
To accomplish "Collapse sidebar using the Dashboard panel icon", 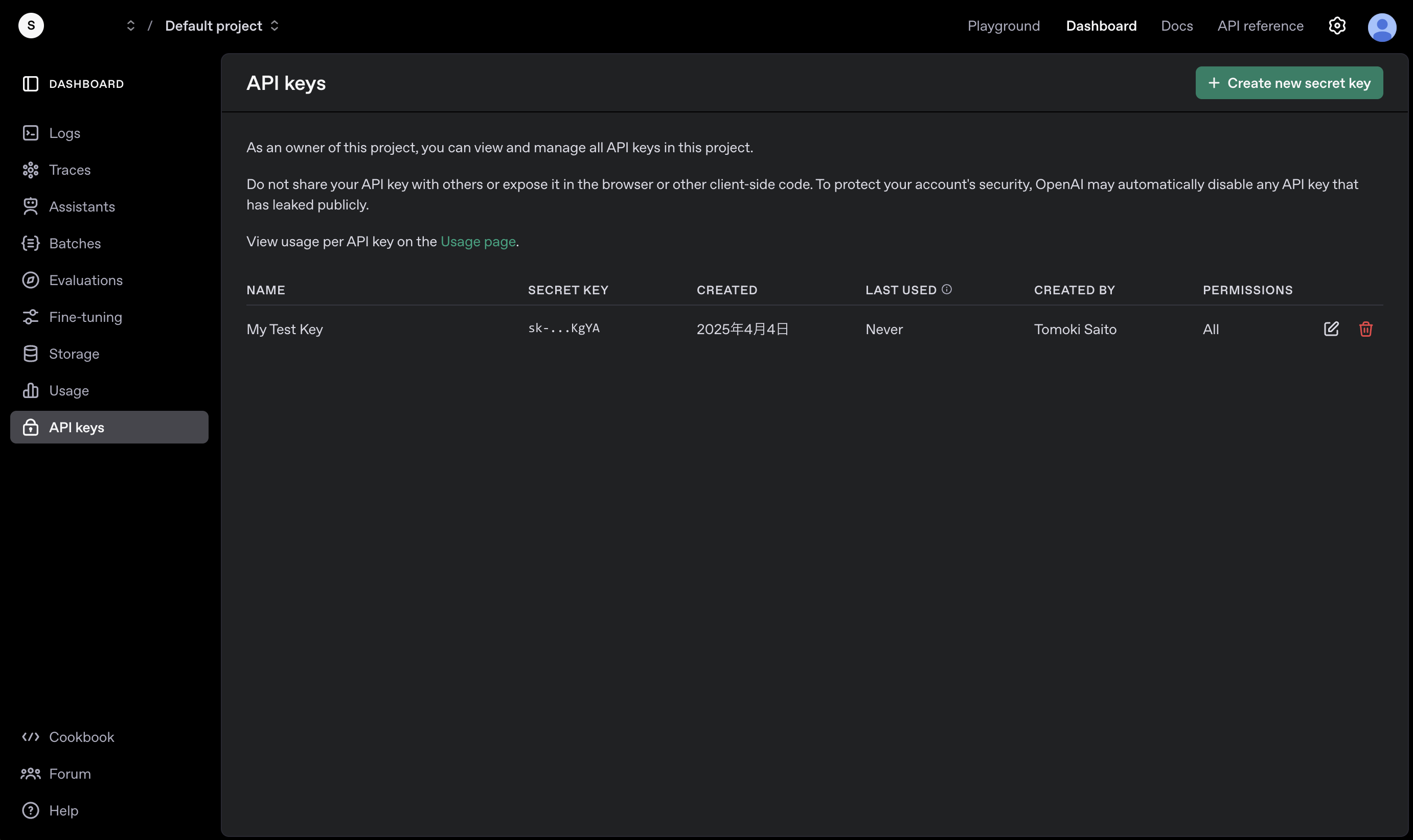I will pos(31,84).
